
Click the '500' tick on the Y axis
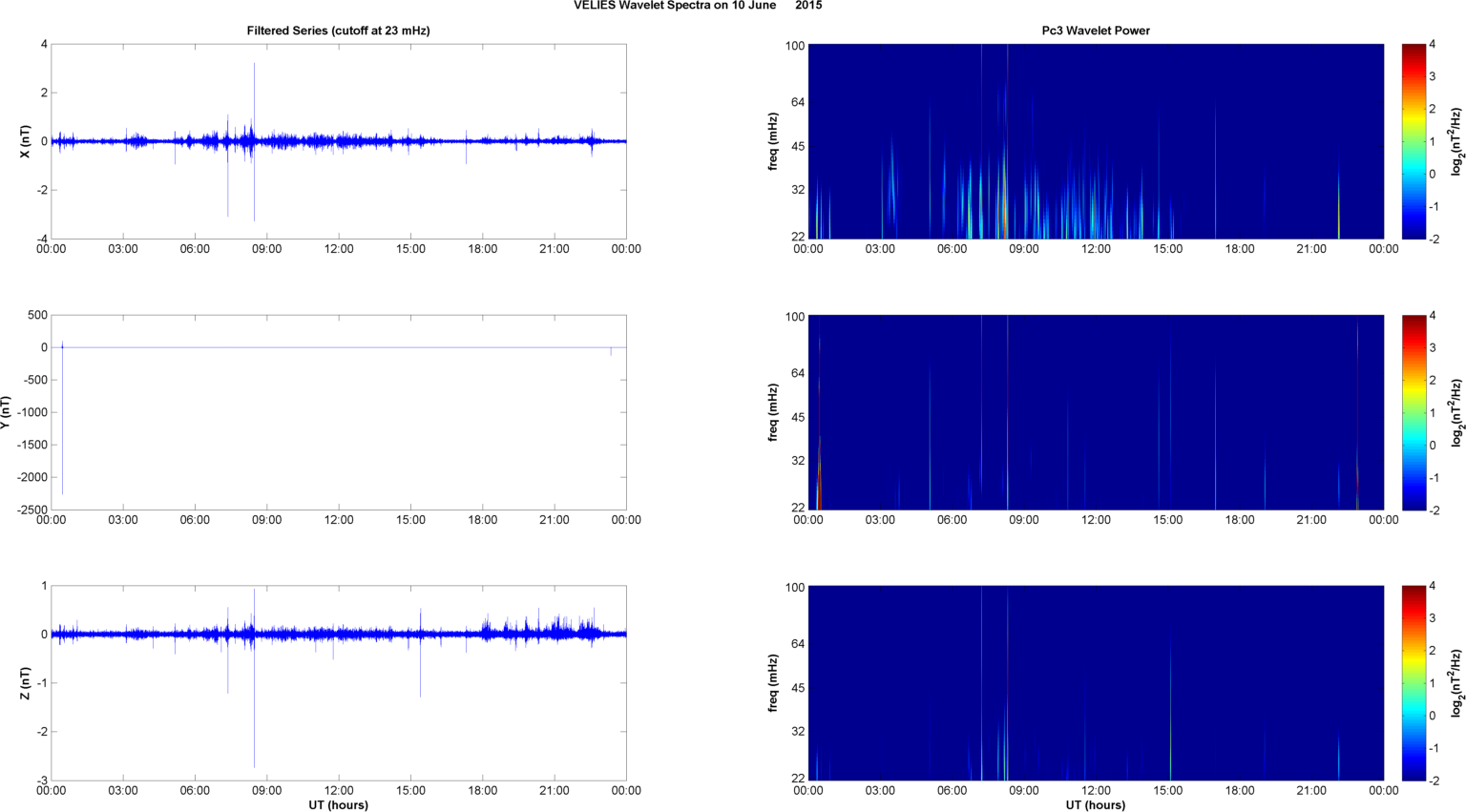pyautogui.click(x=38, y=315)
